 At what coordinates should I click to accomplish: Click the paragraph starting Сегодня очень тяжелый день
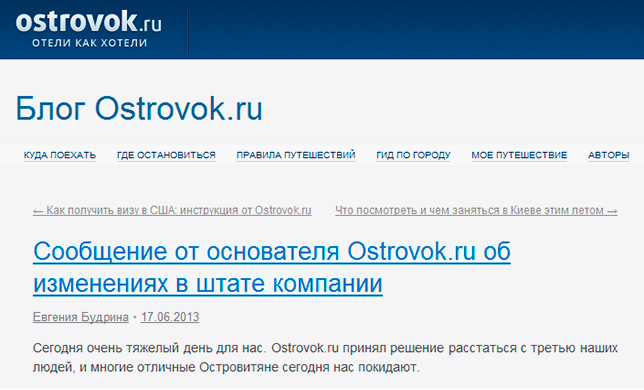coord(325,358)
